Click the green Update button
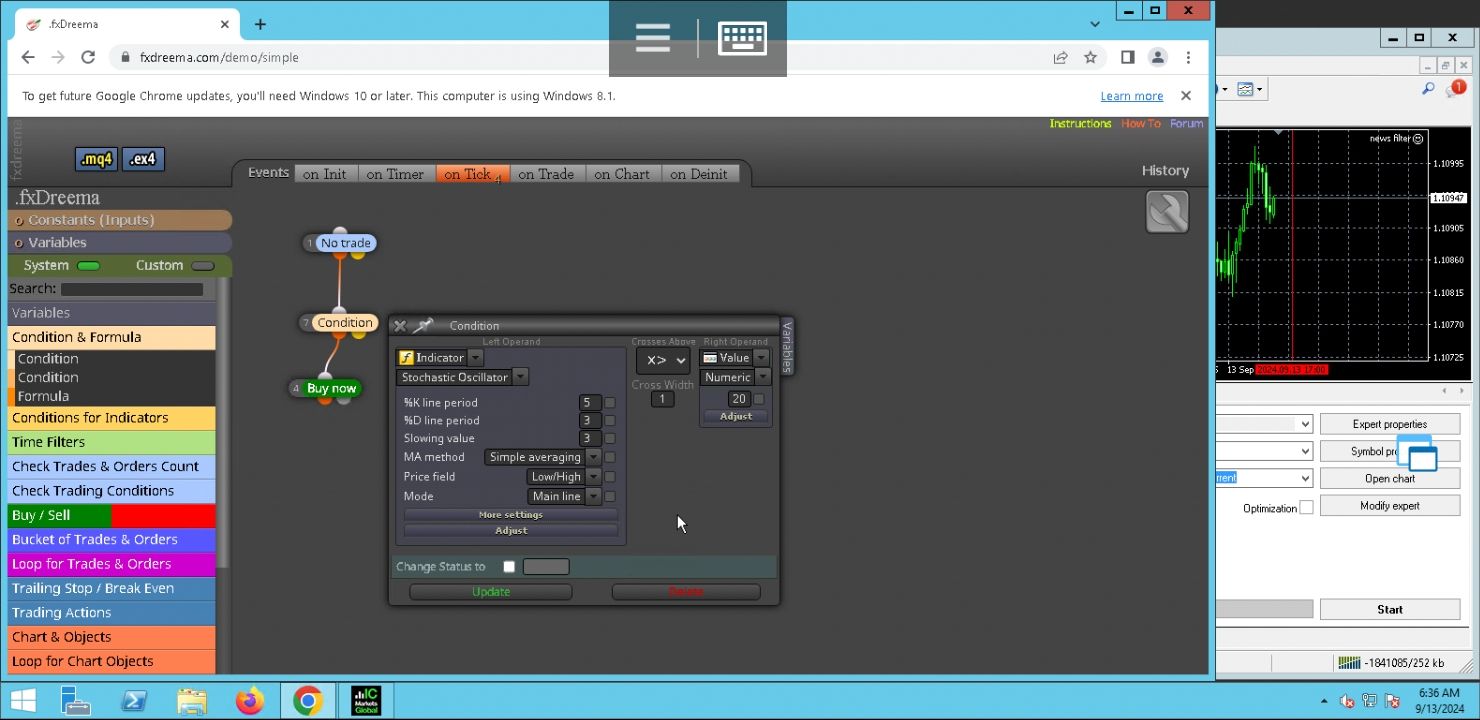 491,592
